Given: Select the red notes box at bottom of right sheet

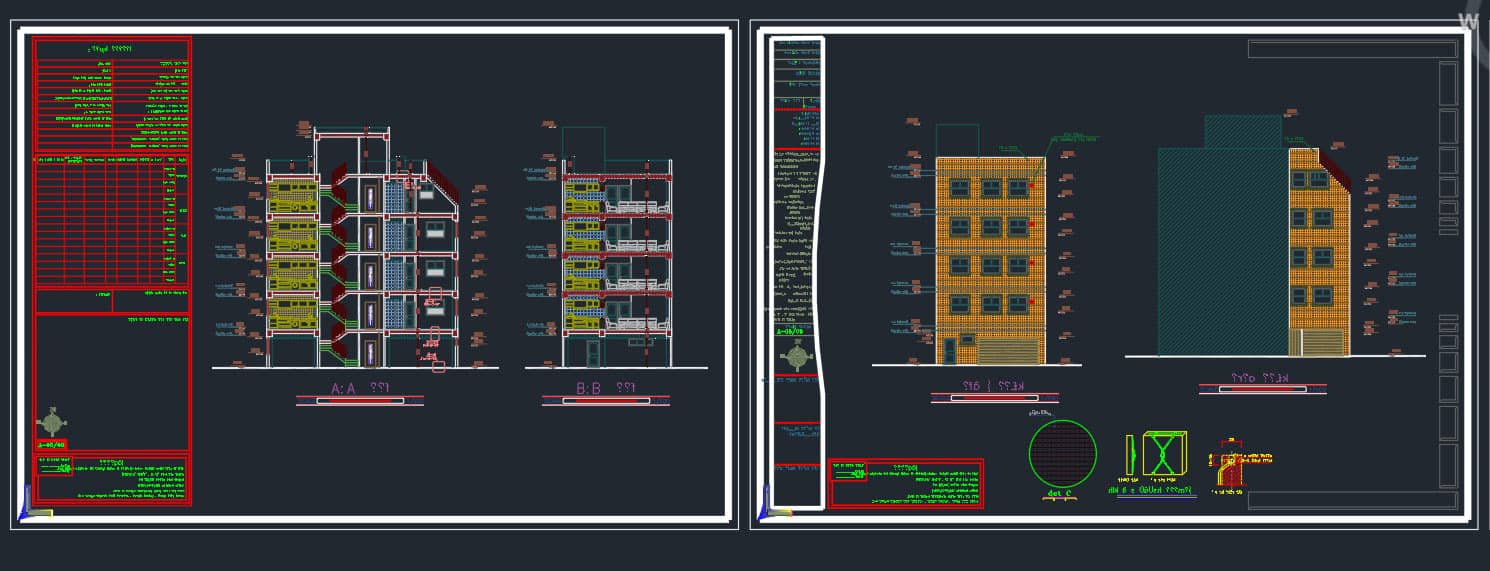Looking at the screenshot, I should pyautogui.click(x=905, y=483).
